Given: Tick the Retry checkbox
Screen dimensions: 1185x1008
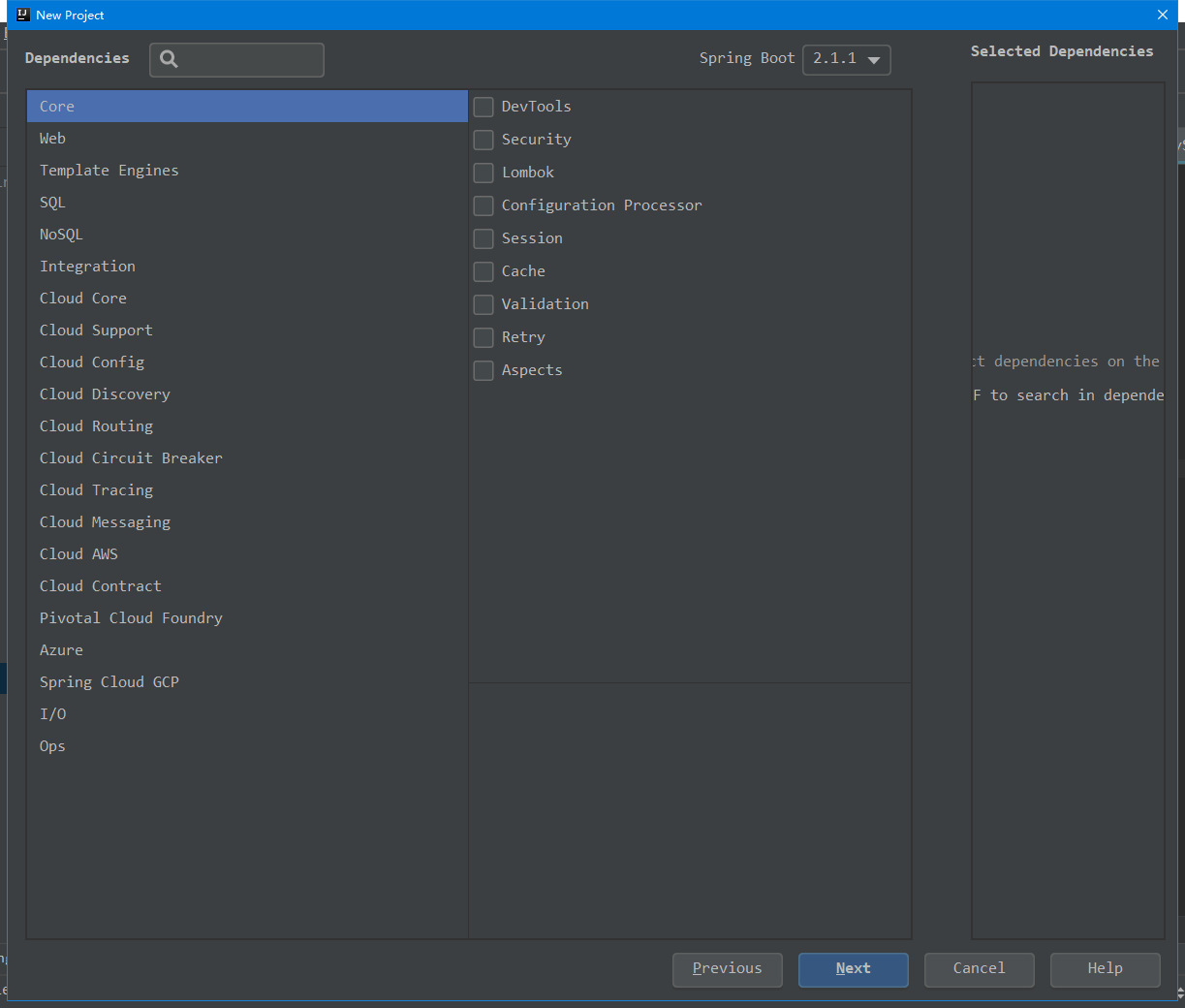Looking at the screenshot, I should 483,337.
